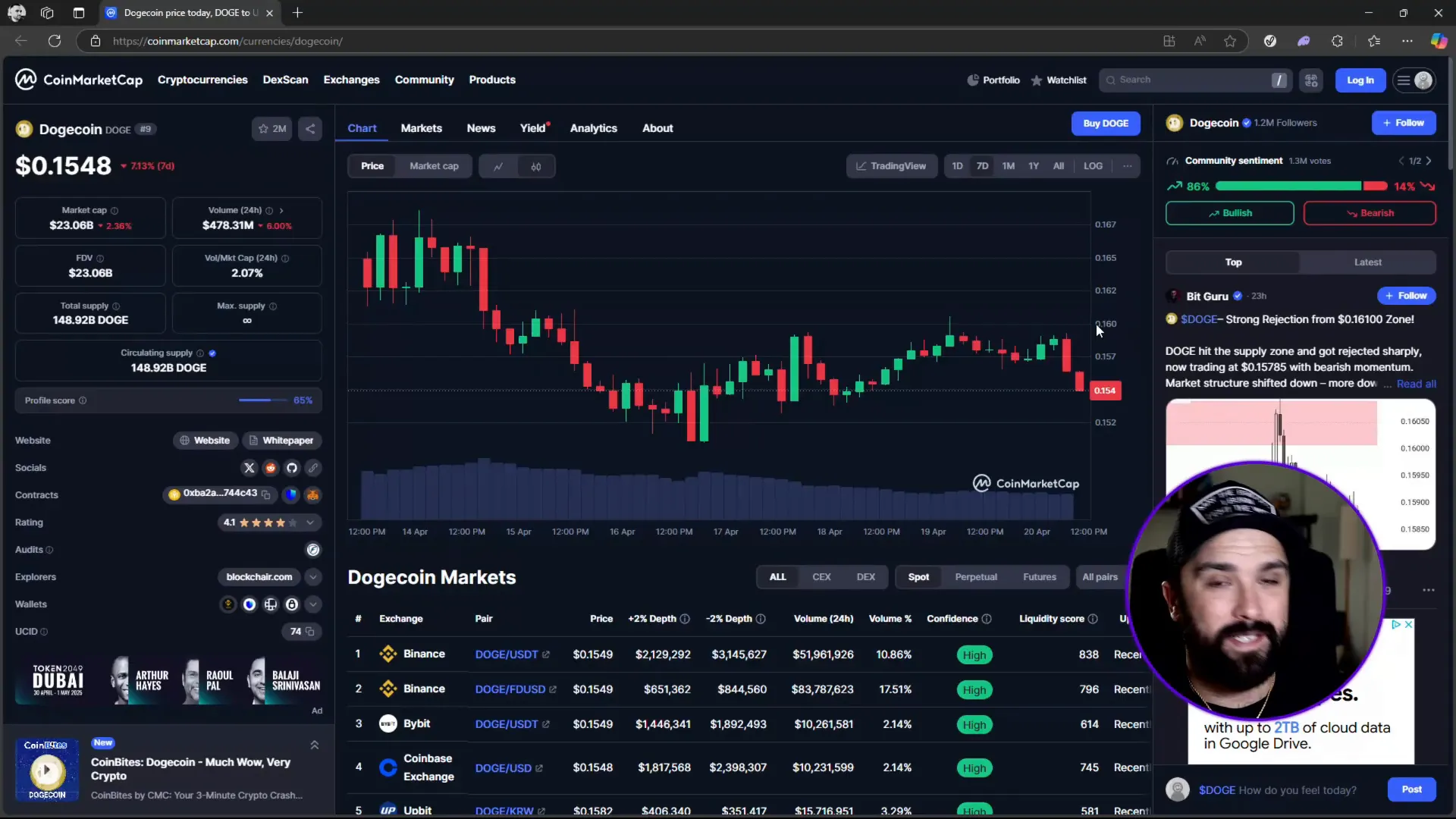Bookmark page with browser star icon

pos(1230,41)
